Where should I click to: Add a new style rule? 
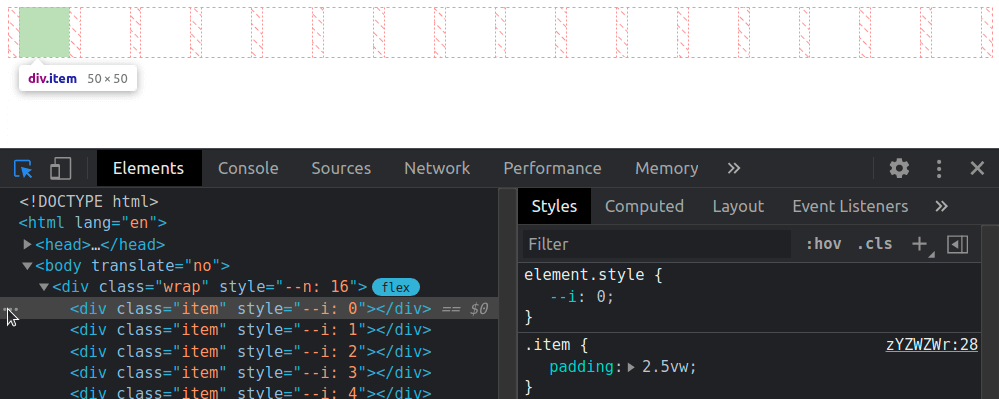pos(919,244)
